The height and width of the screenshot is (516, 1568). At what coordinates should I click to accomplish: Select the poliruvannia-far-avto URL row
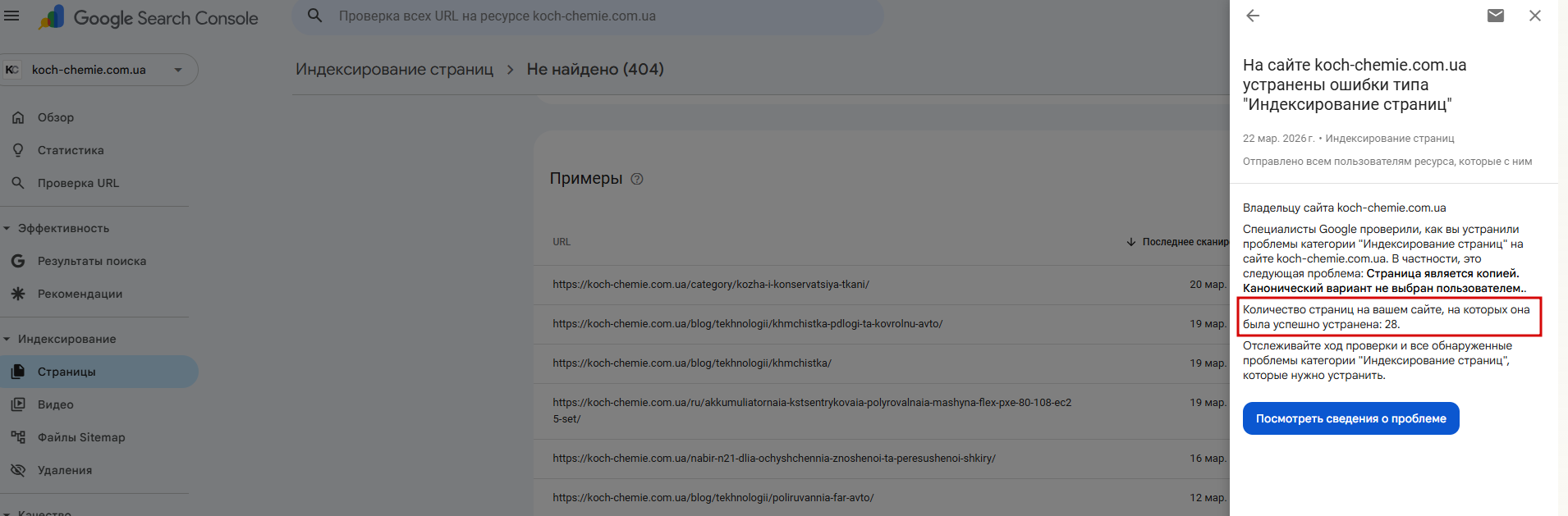(x=882, y=498)
